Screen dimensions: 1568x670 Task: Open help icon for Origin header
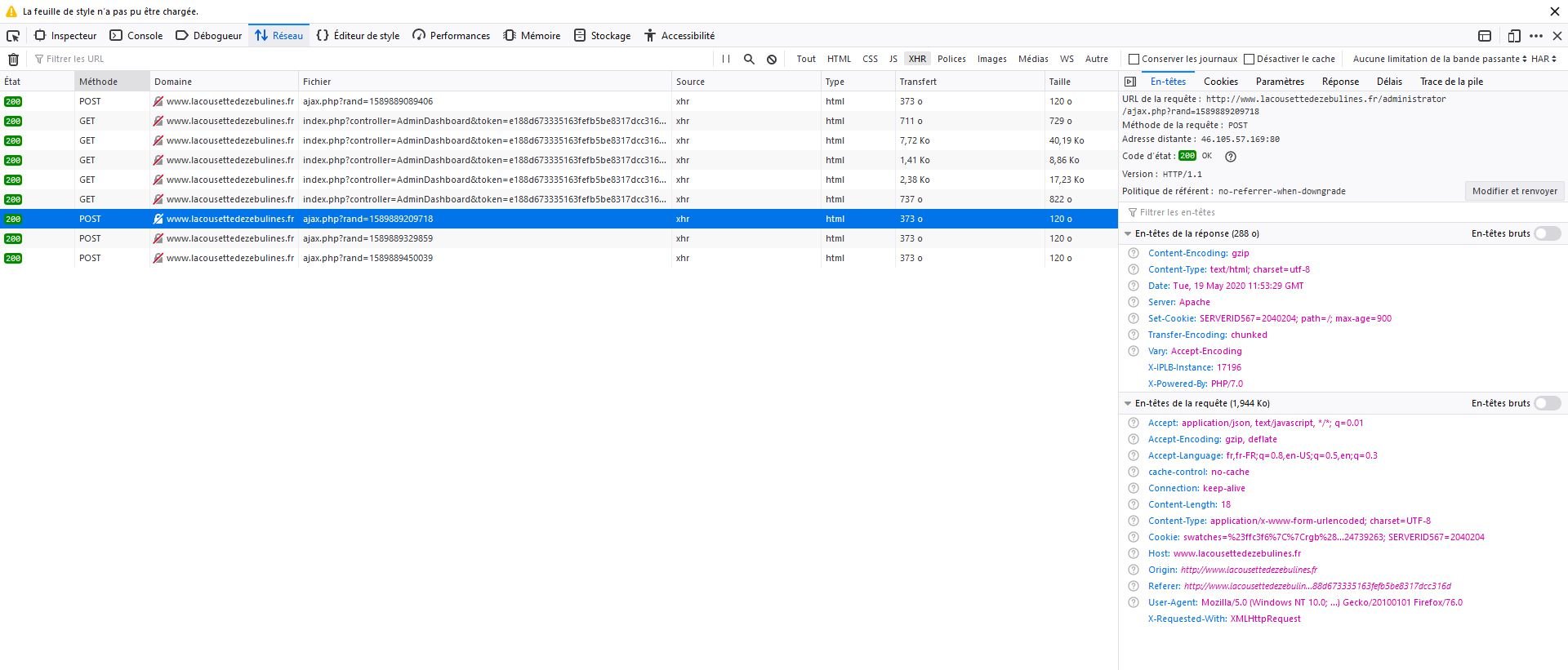click(x=1134, y=570)
